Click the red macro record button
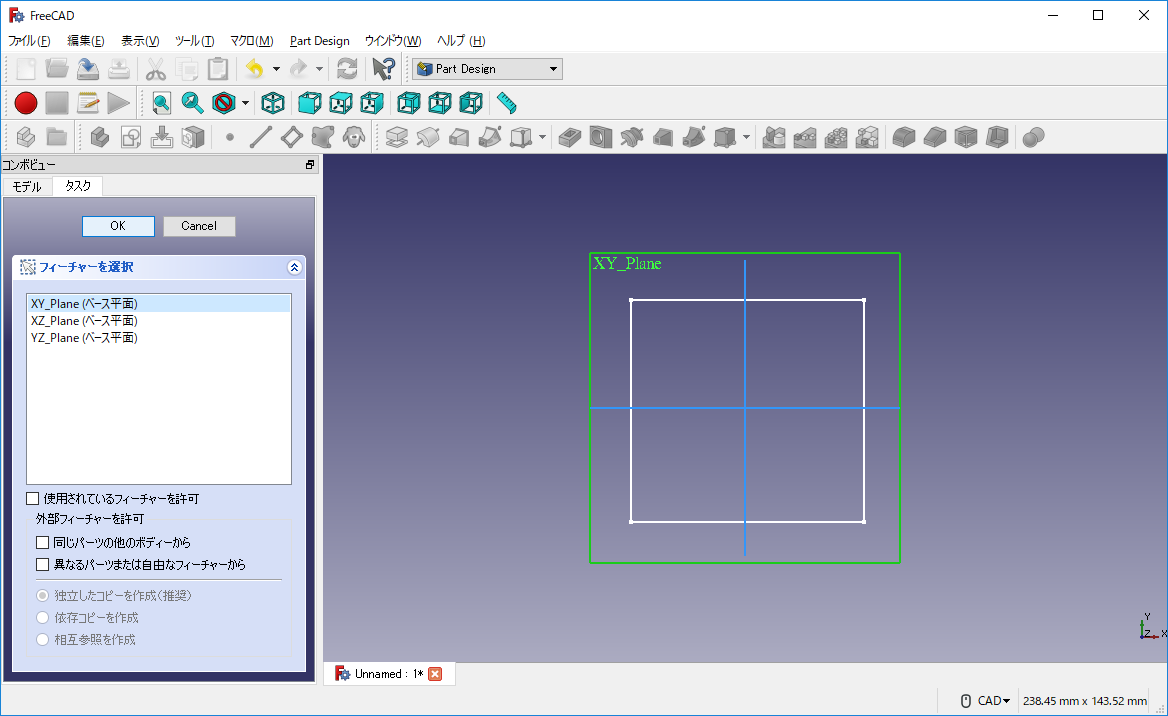This screenshot has width=1168, height=716. (x=26, y=103)
